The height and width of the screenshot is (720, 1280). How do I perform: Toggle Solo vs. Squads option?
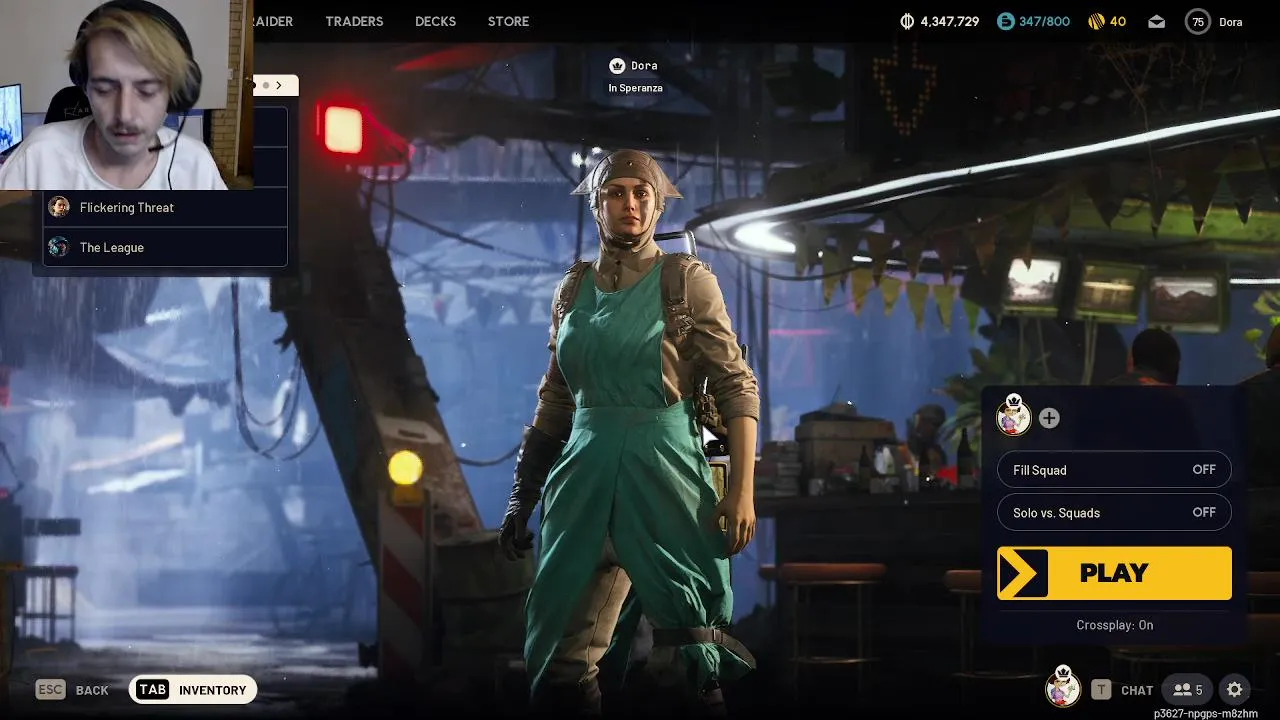tap(1114, 512)
